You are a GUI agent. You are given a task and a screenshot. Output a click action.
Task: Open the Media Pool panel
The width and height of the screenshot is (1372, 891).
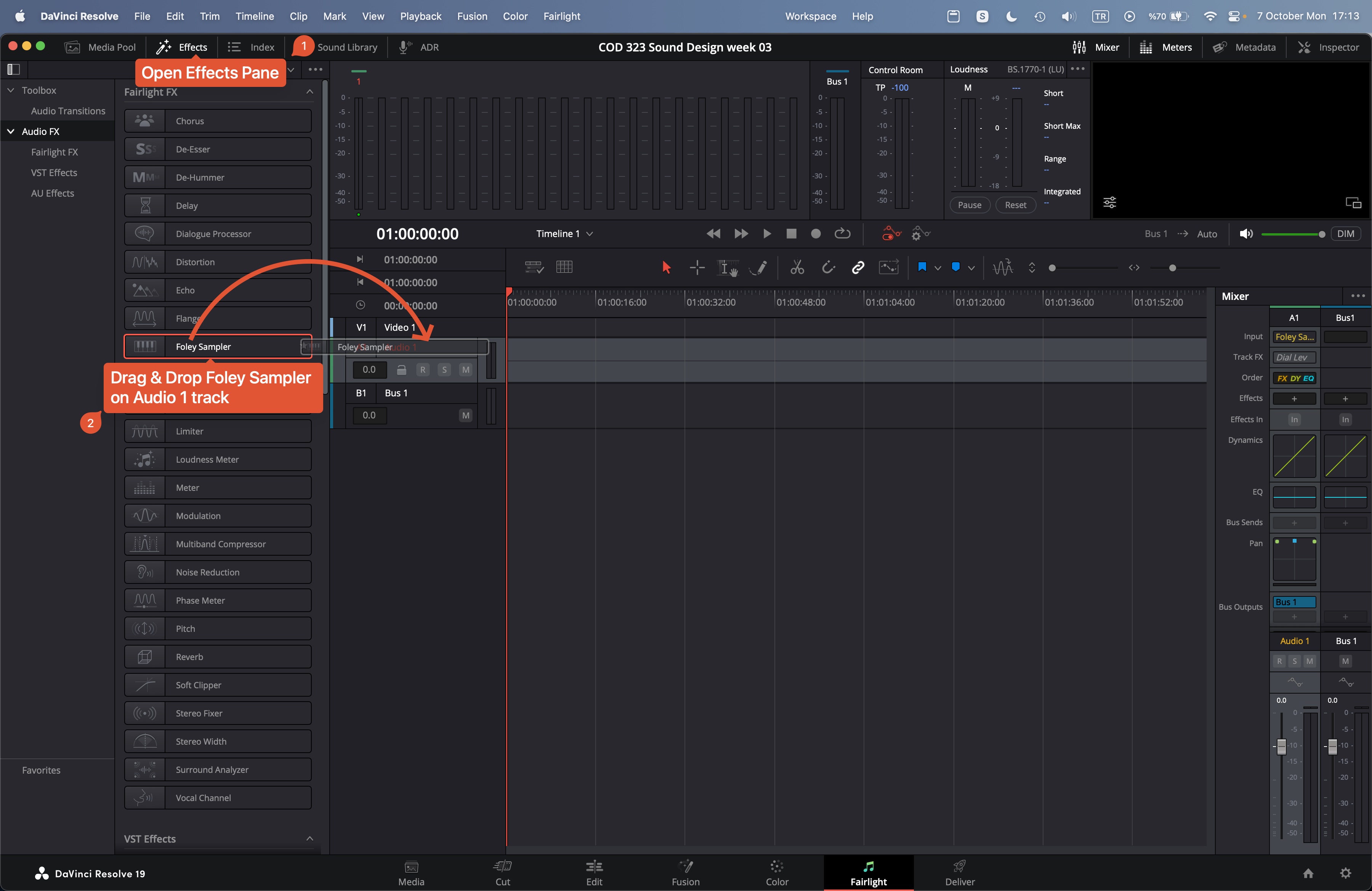click(x=100, y=47)
